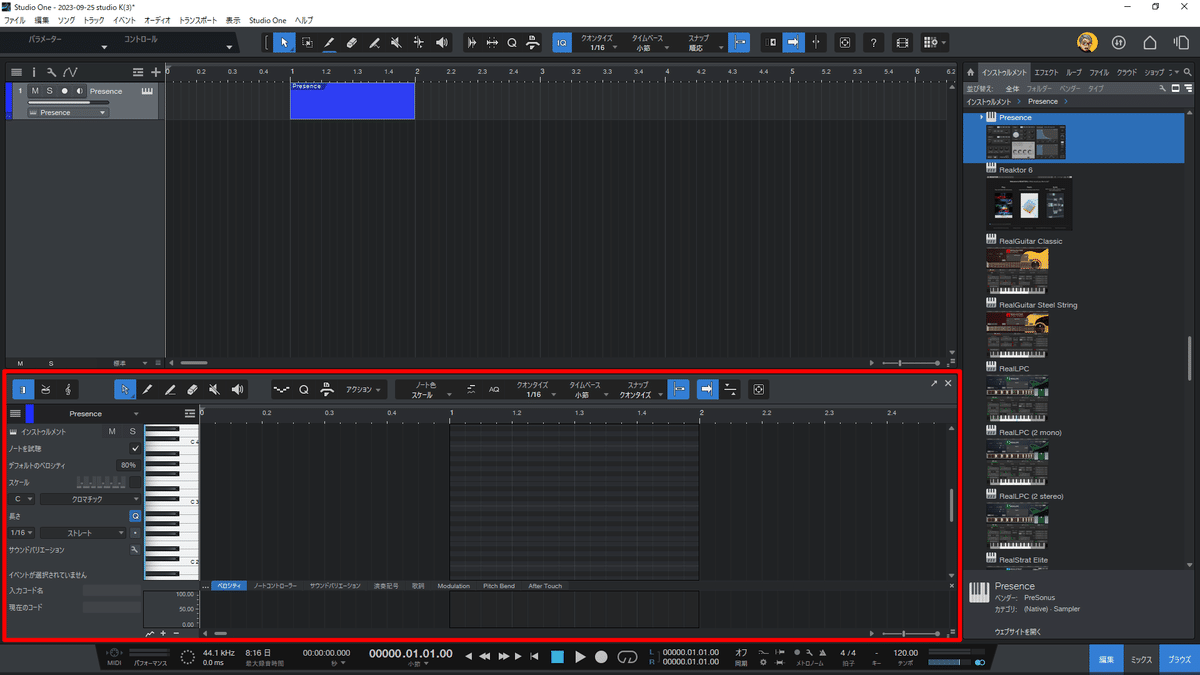
Task: Uncheck the audition notes checkbox
Action: (135, 448)
